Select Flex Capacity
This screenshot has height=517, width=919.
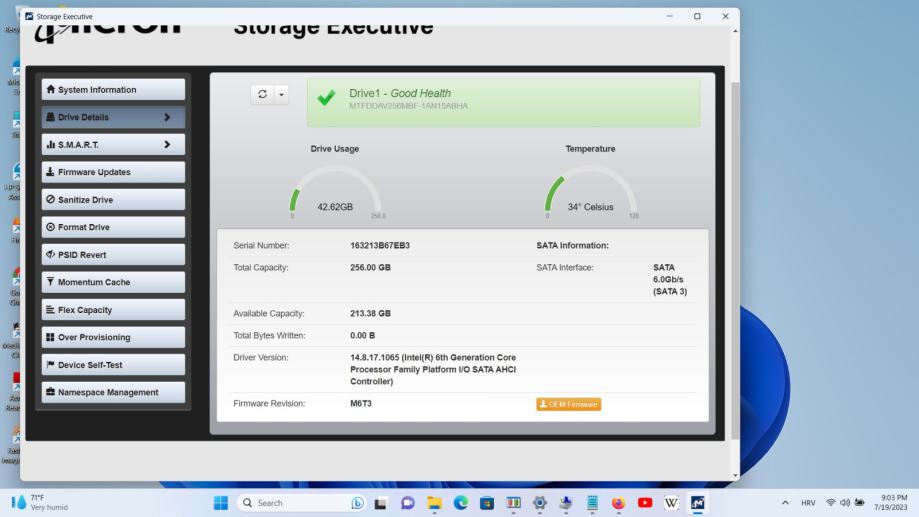point(113,310)
